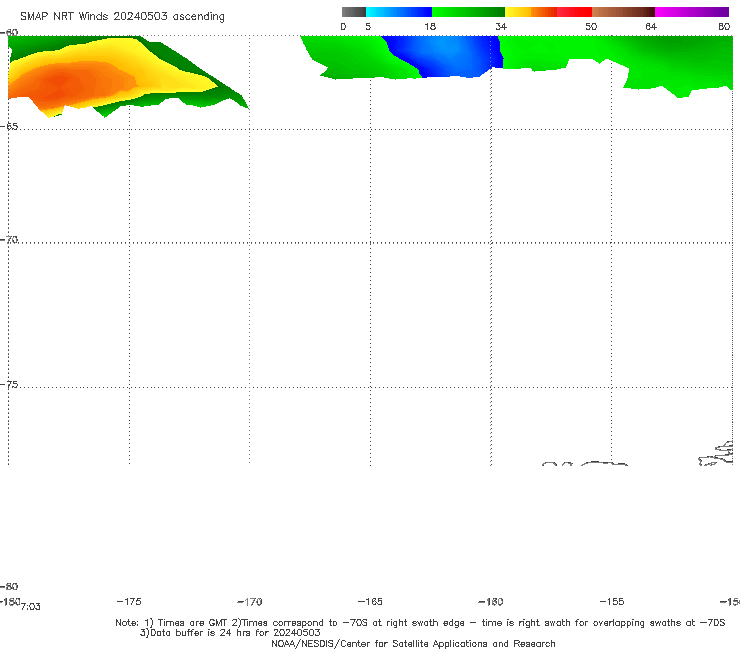Image resolution: width=740 pixels, height=650 pixels.
Task: Click the blue low-wind region on the map
Action: point(444,56)
